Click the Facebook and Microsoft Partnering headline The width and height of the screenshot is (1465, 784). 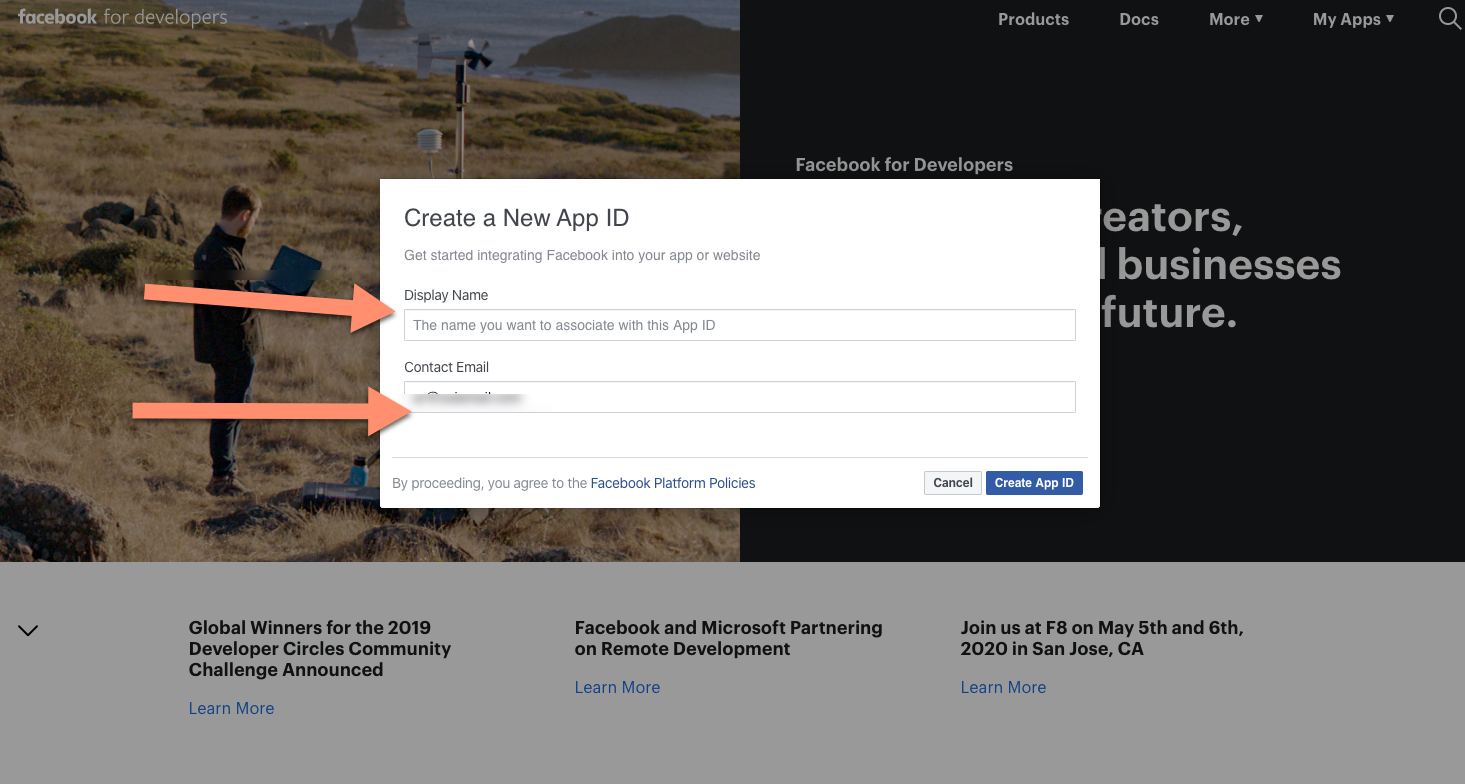click(x=729, y=638)
